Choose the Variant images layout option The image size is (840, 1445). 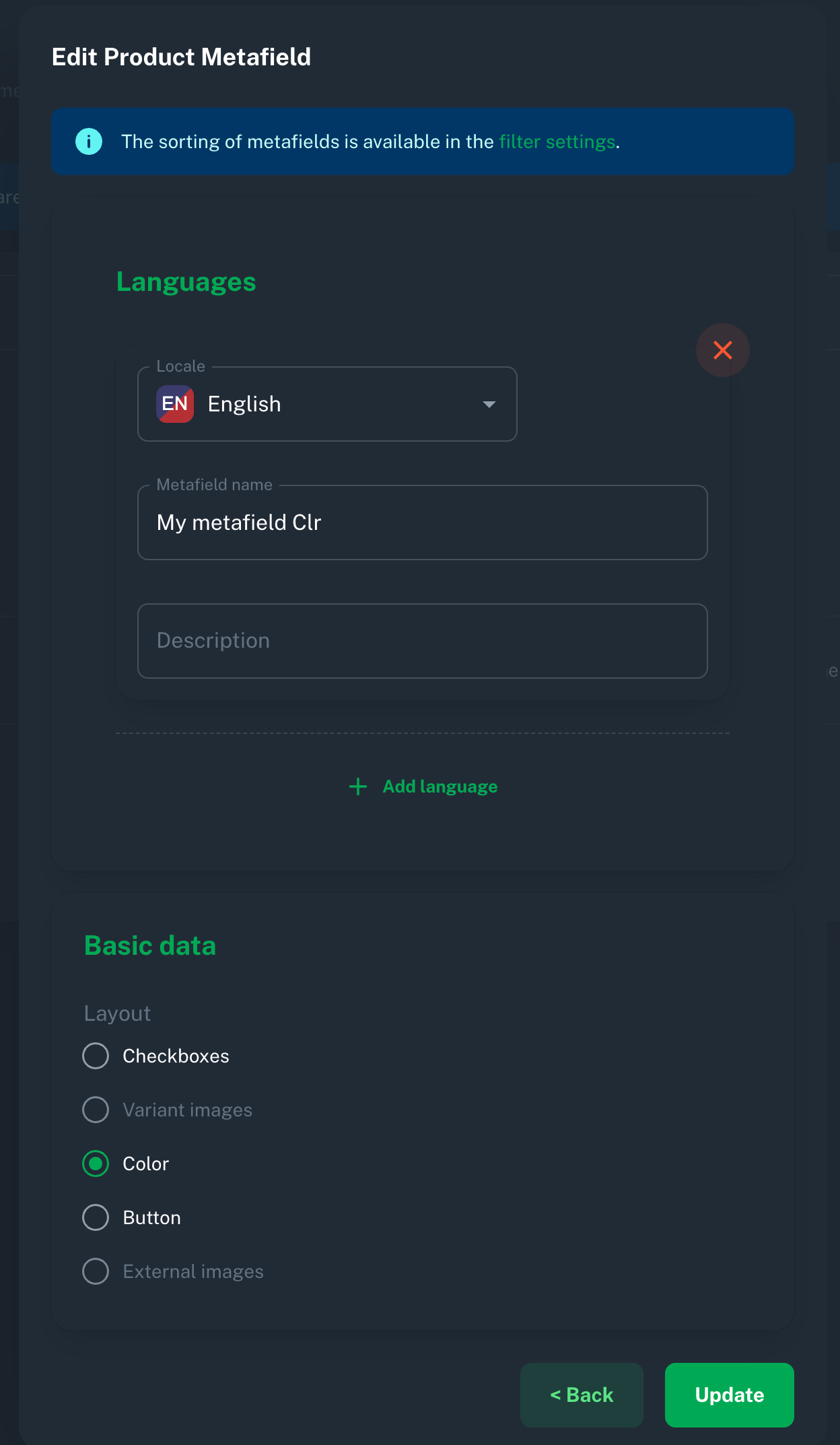pyautogui.click(x=96, y=1110)
